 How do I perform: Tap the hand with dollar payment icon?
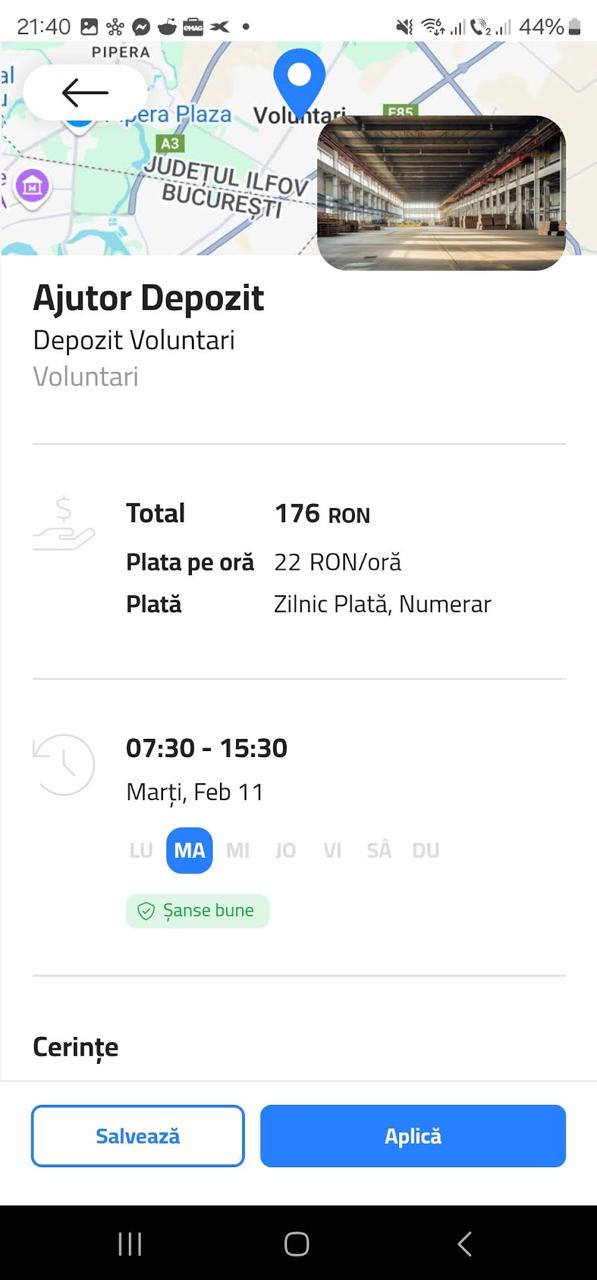(63, 526)
